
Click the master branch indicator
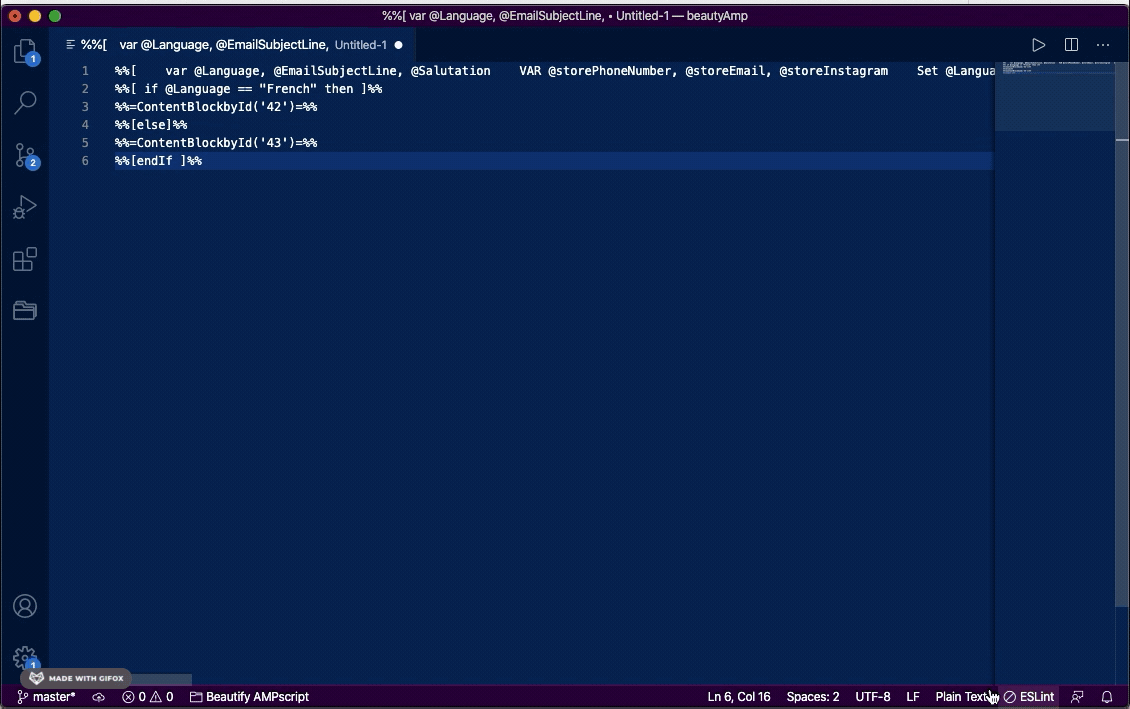tap(46, 697)
